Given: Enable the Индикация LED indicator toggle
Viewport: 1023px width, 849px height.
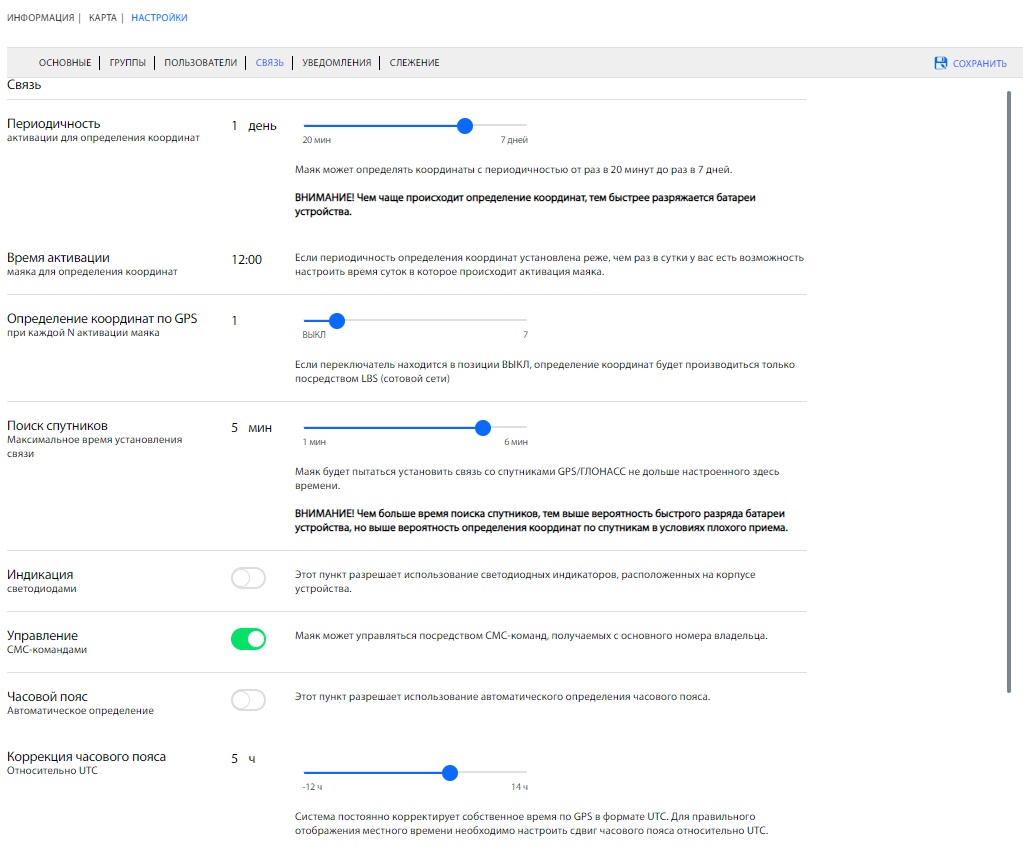Looking at the screenshot, I should click(248, 578).
